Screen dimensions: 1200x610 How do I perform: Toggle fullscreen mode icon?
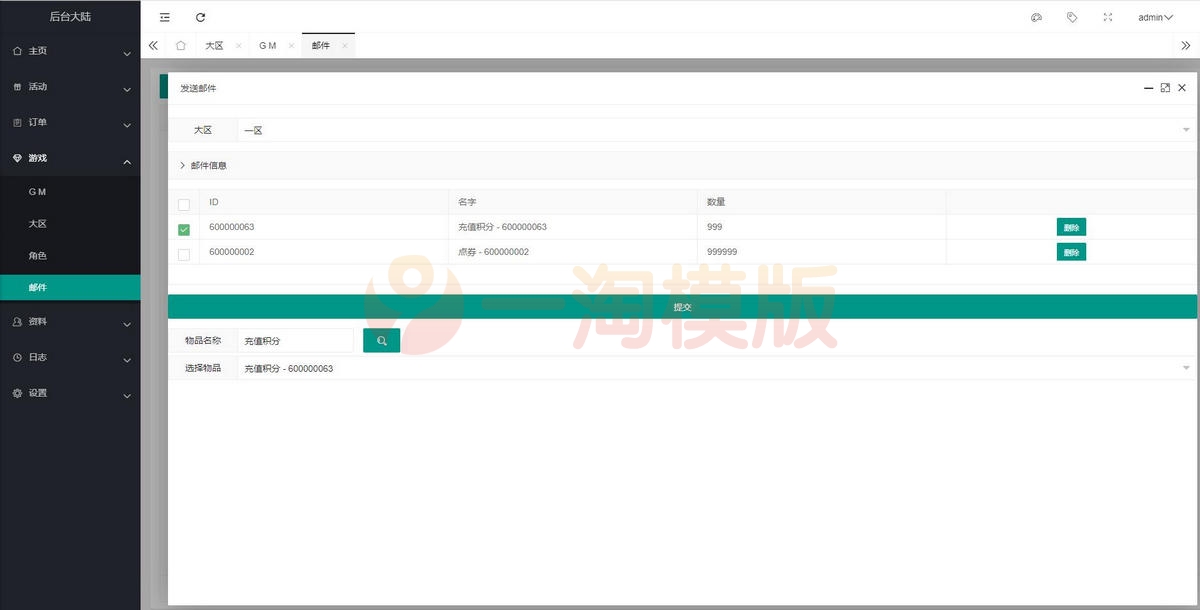pos(1107,17)
